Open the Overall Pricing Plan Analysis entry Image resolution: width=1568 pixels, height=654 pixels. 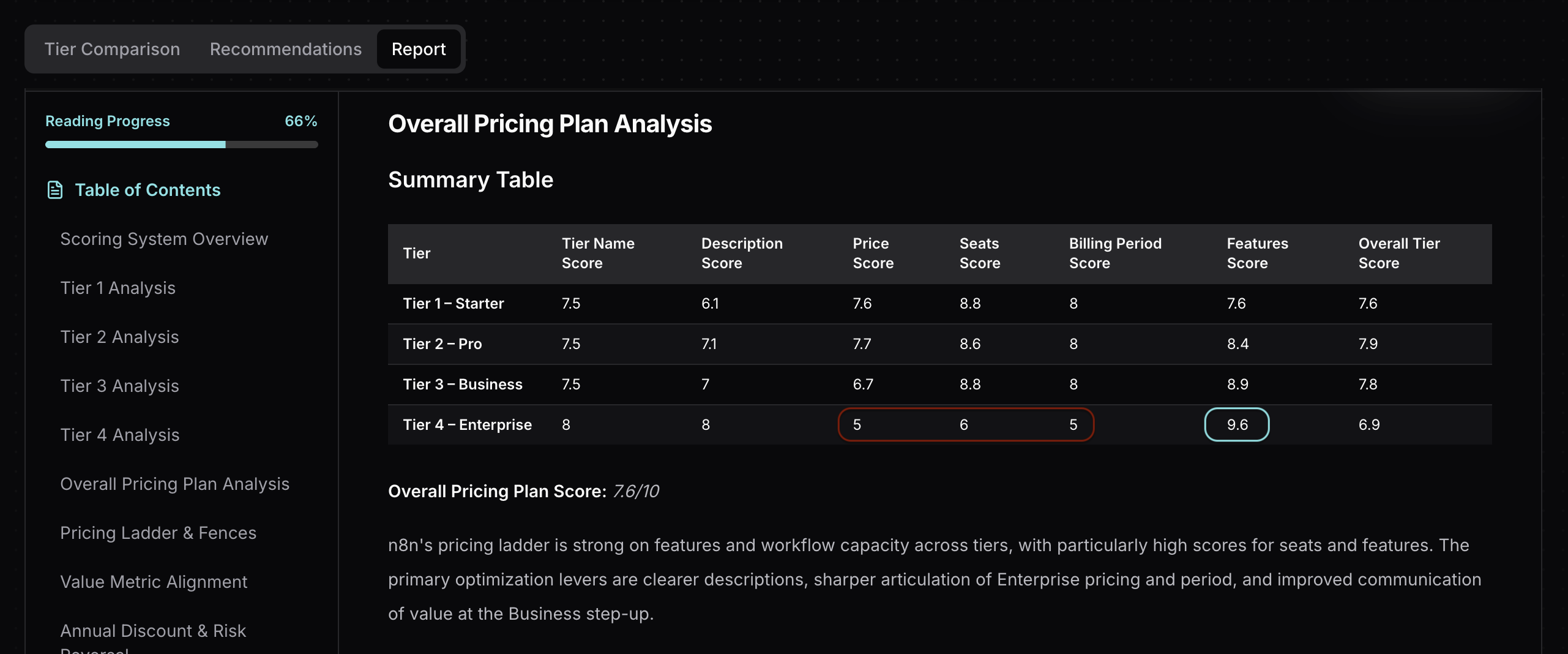tap(175, 484)
